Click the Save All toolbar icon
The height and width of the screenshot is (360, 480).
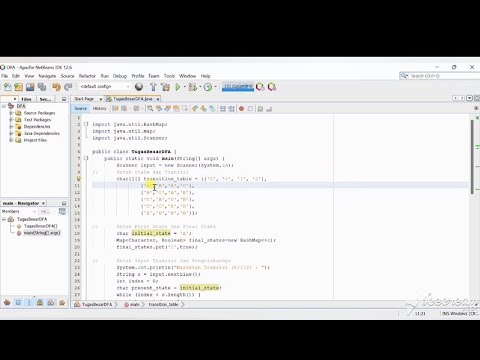[42, 87]
